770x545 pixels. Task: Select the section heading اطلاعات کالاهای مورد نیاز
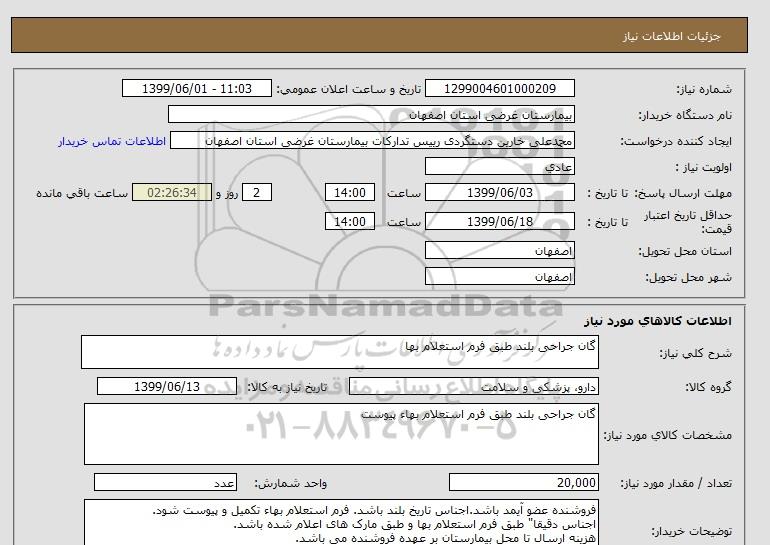click(658, 321)
